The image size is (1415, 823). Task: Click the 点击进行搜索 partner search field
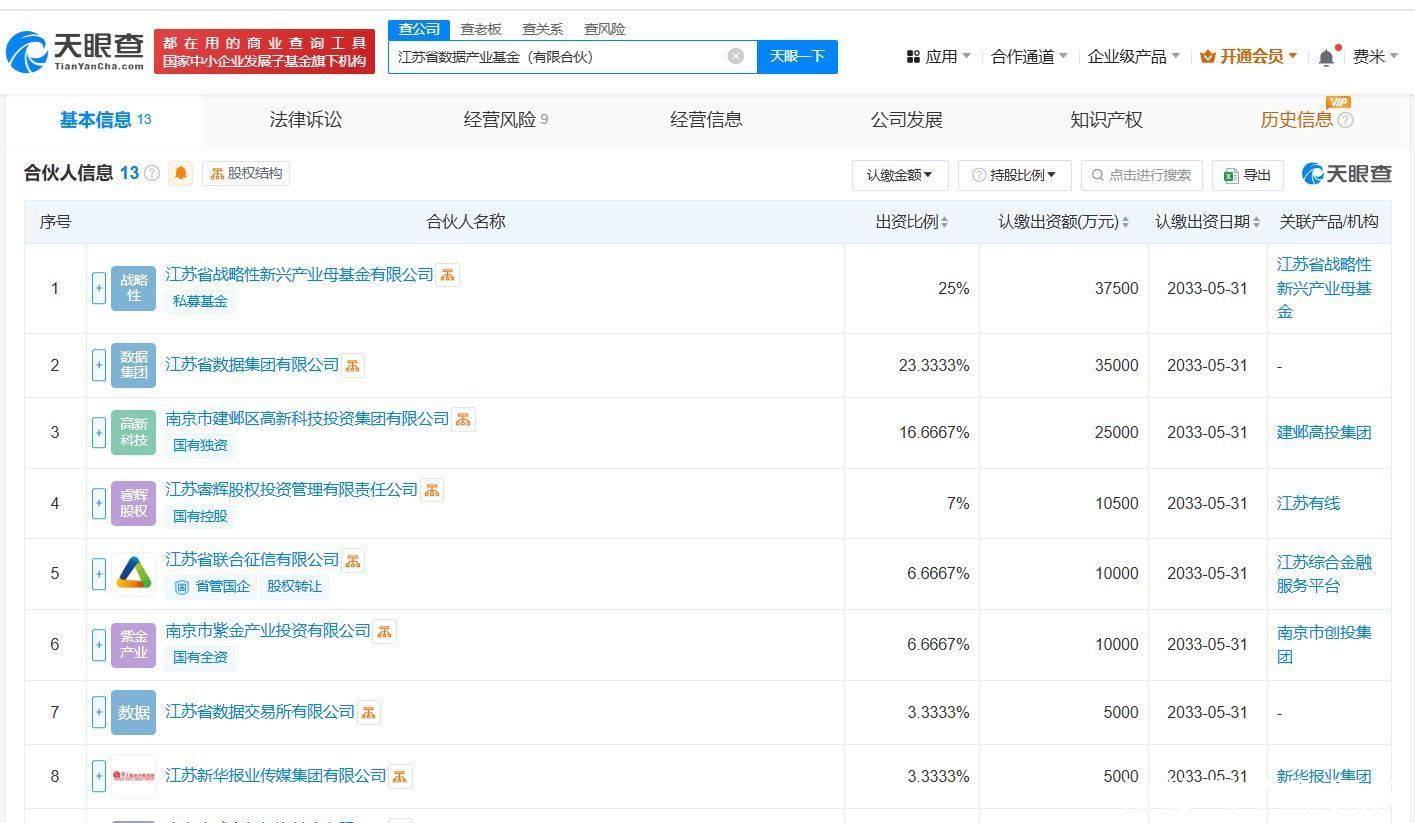(1141, 175)
